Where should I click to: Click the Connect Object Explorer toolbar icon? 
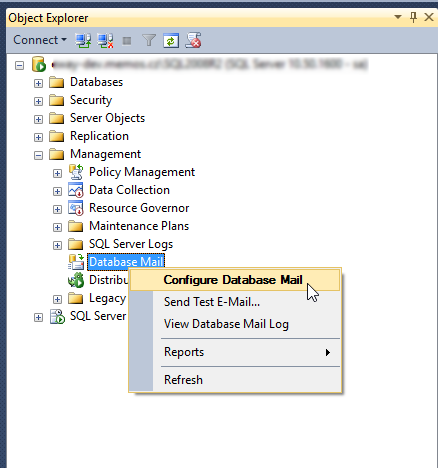coord(83,41)
